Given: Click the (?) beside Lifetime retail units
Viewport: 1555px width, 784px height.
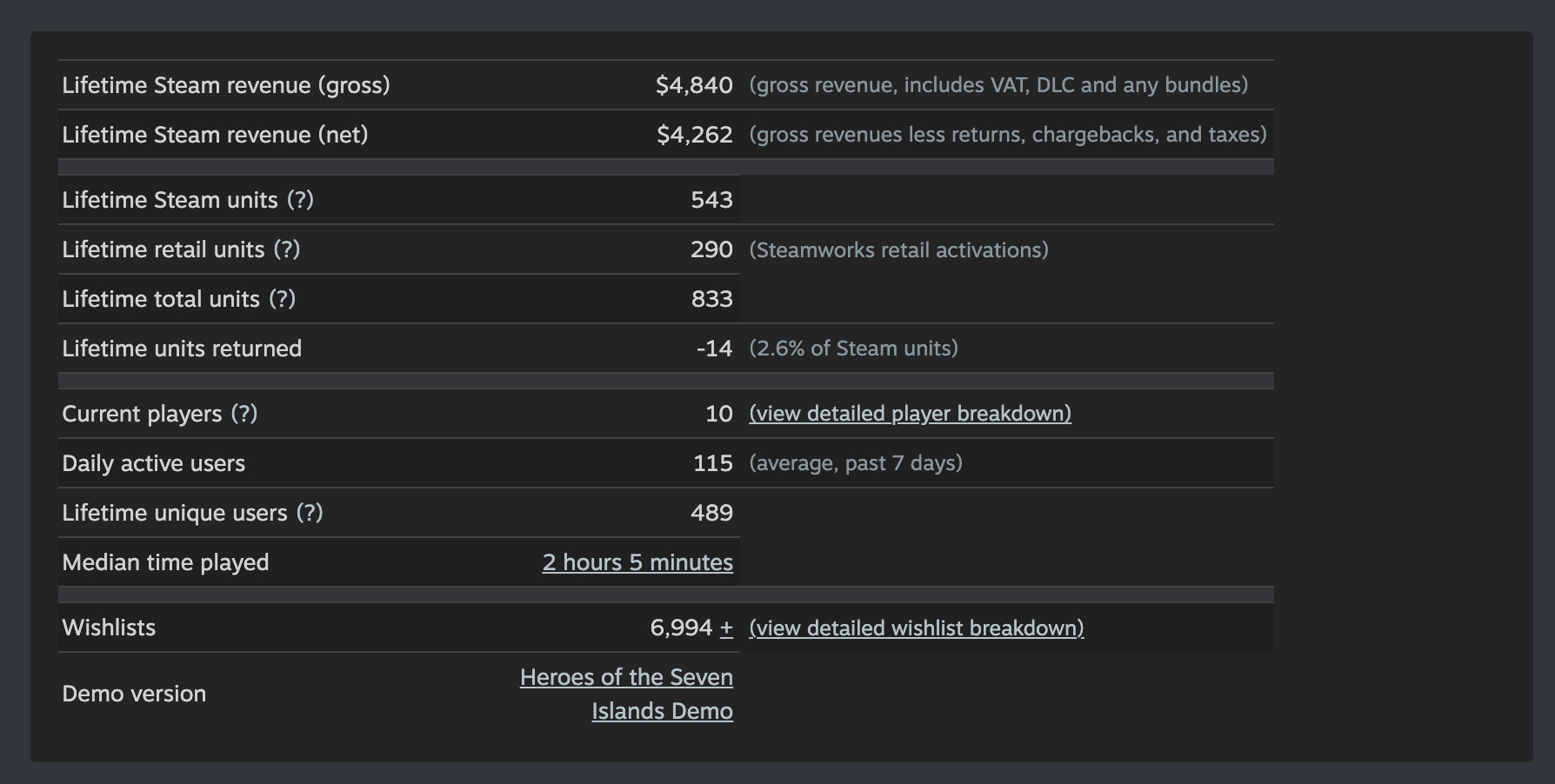Looking at the screenshot, I should (287, 249).
